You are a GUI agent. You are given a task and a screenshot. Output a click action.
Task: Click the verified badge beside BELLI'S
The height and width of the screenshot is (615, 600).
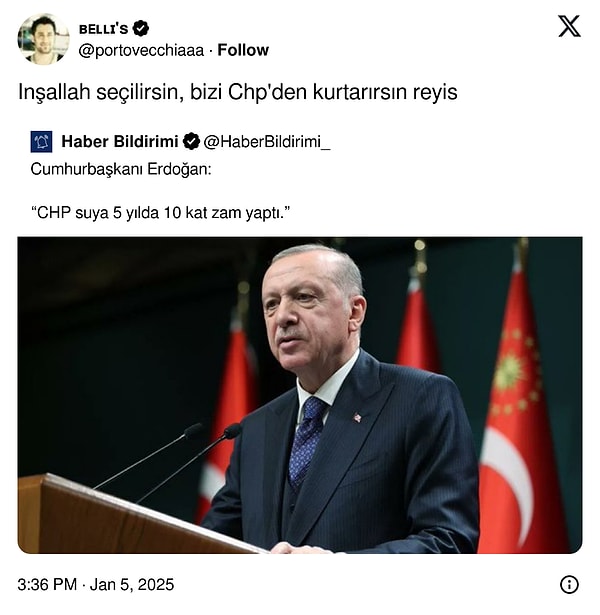click(140, 29)
